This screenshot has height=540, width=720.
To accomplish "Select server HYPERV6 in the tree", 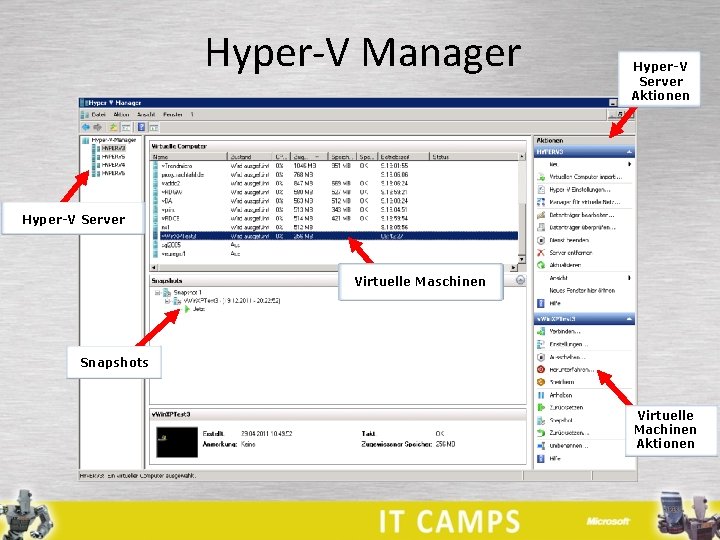I will click(113, 173).
